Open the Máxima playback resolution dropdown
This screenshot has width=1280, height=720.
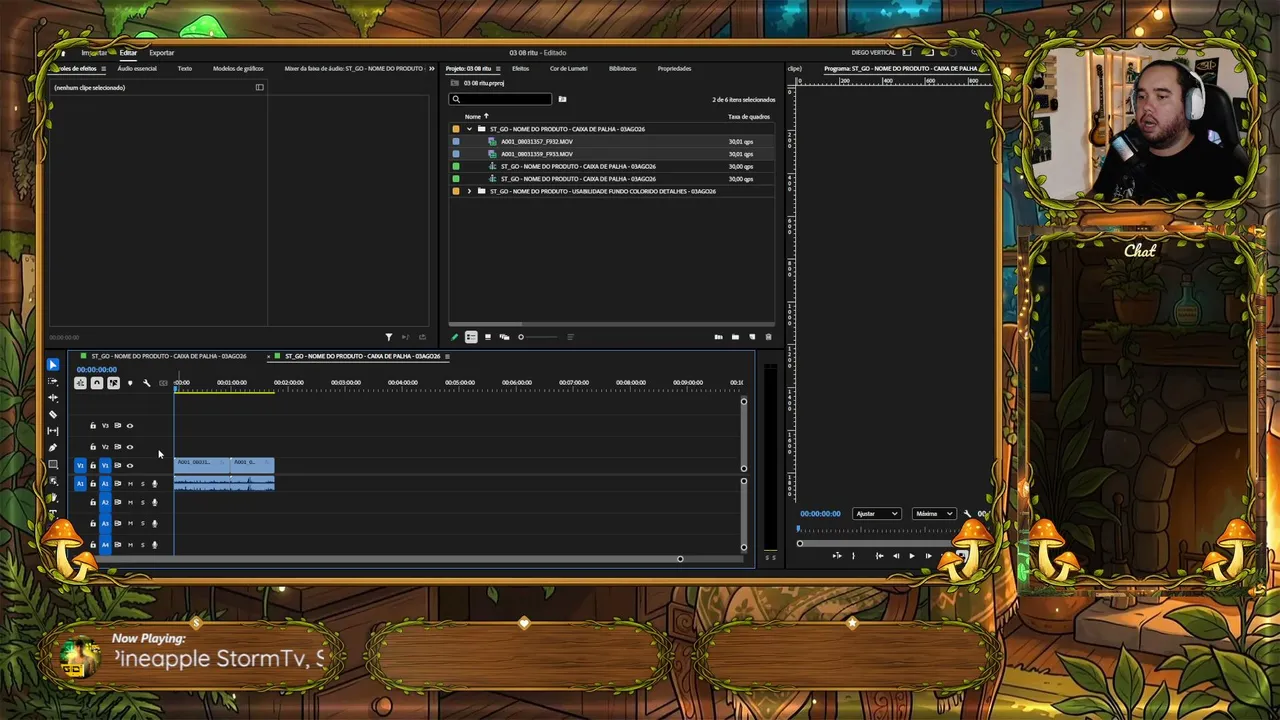point(934,514)
